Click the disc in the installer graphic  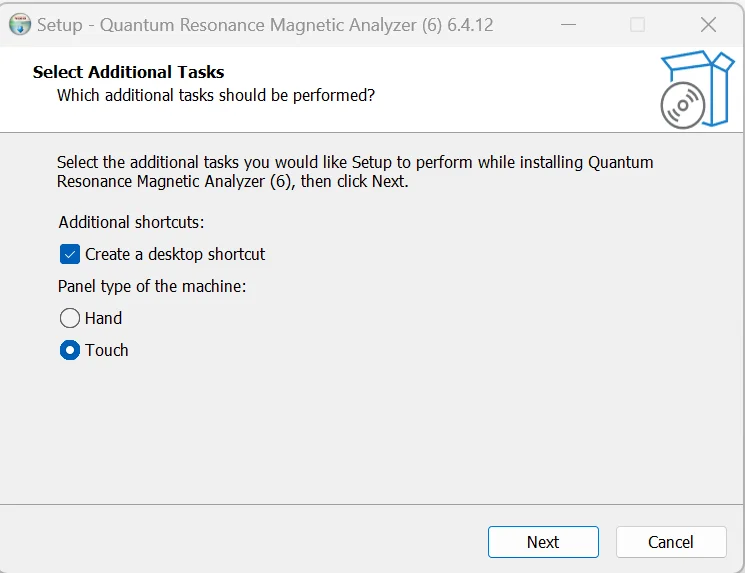point(683,105)
